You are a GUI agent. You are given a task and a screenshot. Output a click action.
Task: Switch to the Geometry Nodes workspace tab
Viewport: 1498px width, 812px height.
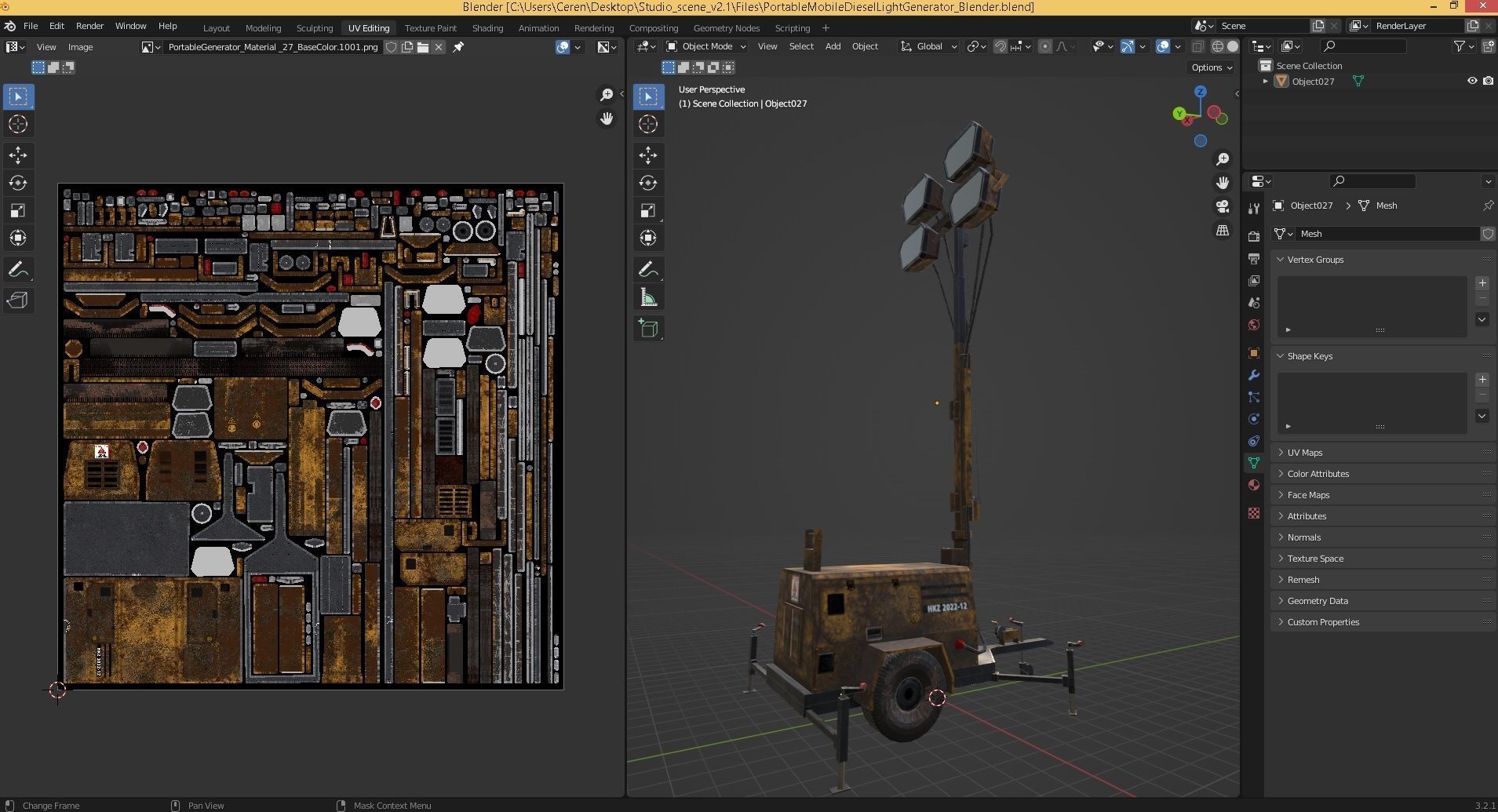coord(726,27)
